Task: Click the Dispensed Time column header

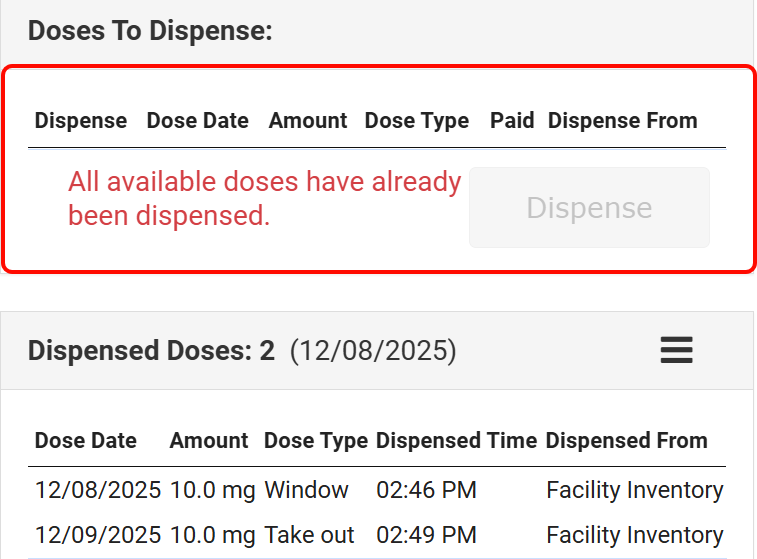Action: [456, 441]
